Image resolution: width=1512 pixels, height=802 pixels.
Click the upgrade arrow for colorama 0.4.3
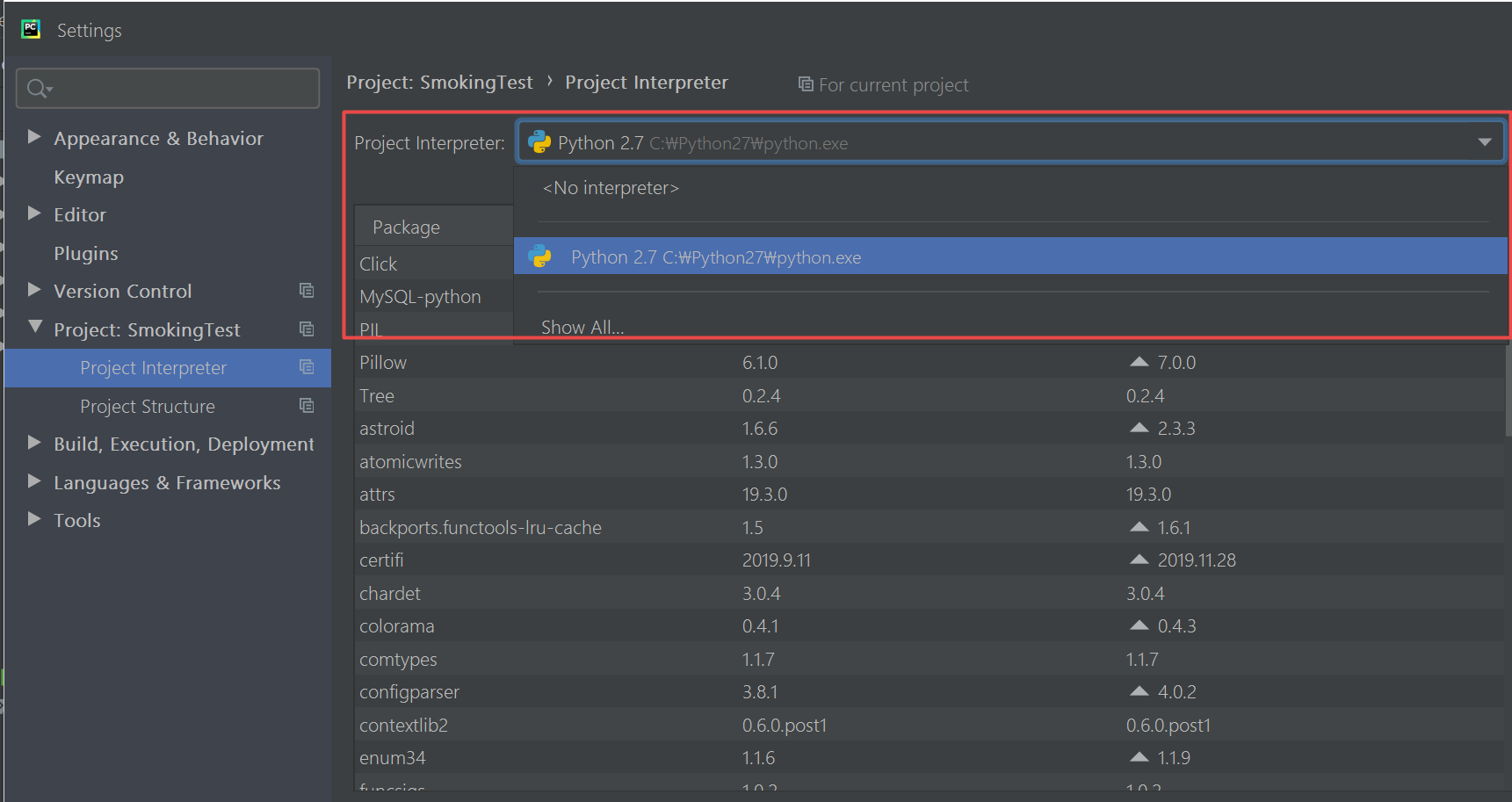click(x=1139, y=625)
